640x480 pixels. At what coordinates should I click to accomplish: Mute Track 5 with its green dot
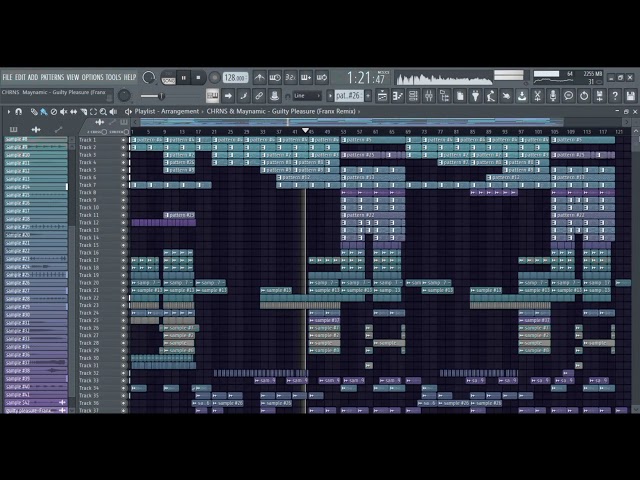pyautogui.click(x=124, y=170)
